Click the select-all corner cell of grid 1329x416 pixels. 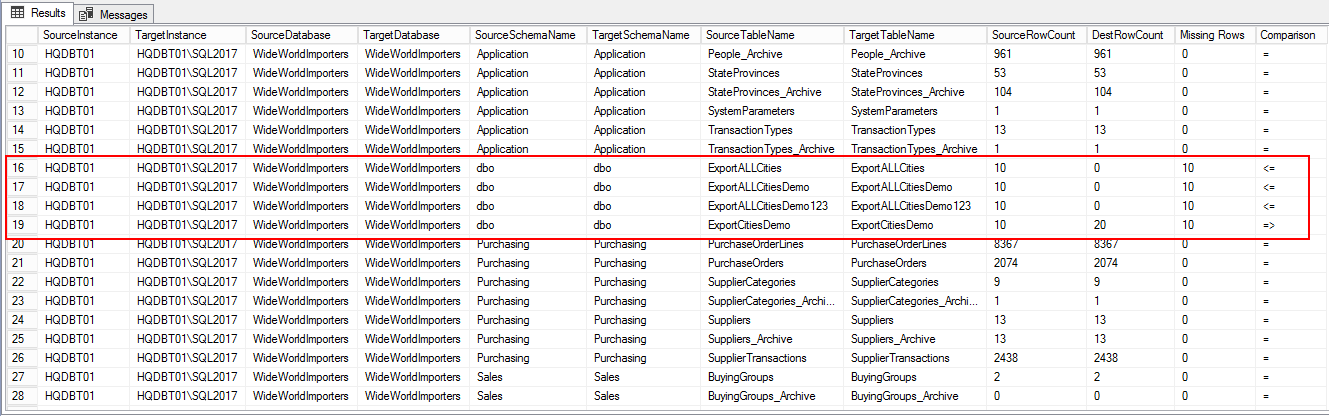[19, 35]
